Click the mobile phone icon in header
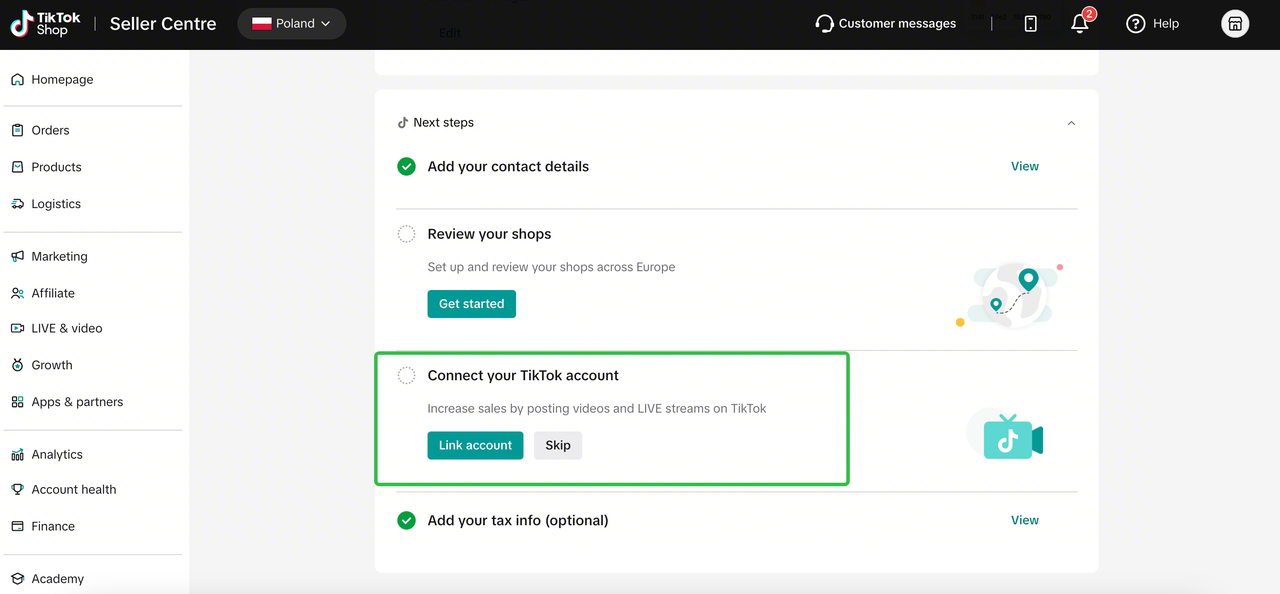 [x=1031, y=24]
